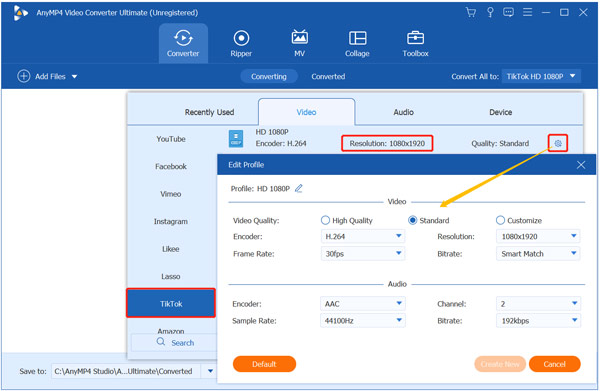Click the key register icon

(x=490, y=12)
